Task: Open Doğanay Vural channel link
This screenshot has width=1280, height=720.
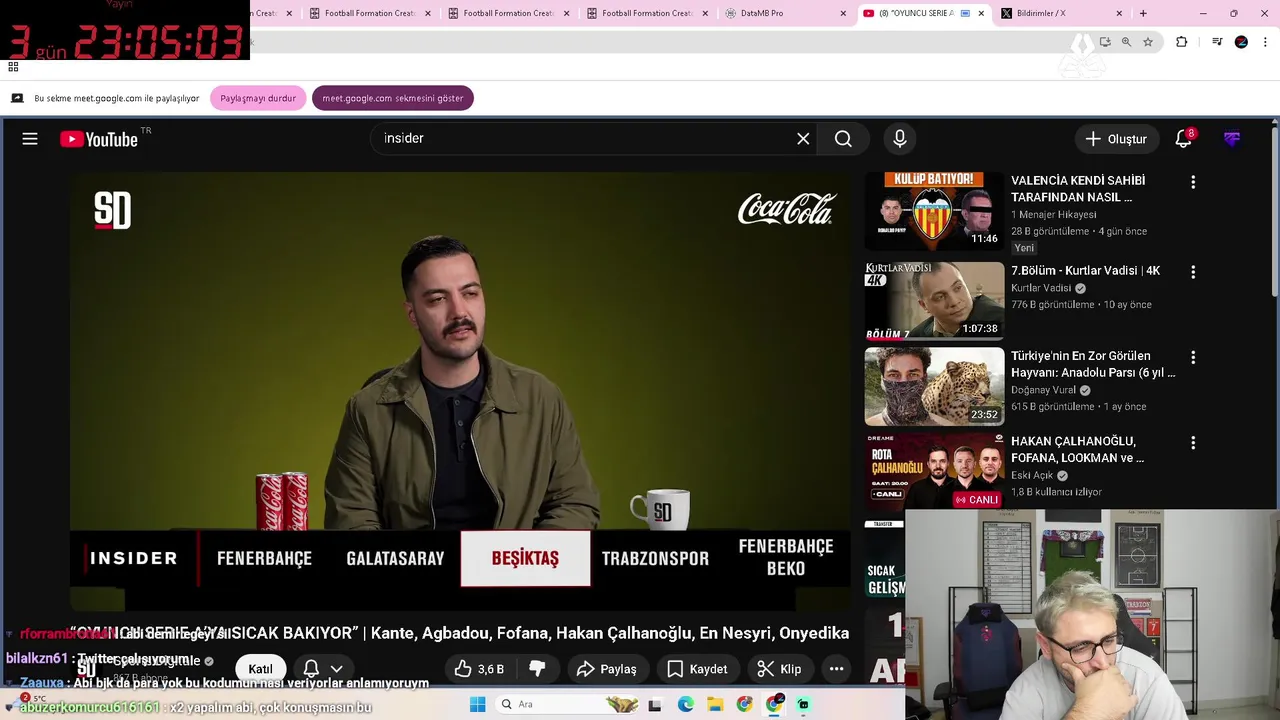Action: 1043,390
